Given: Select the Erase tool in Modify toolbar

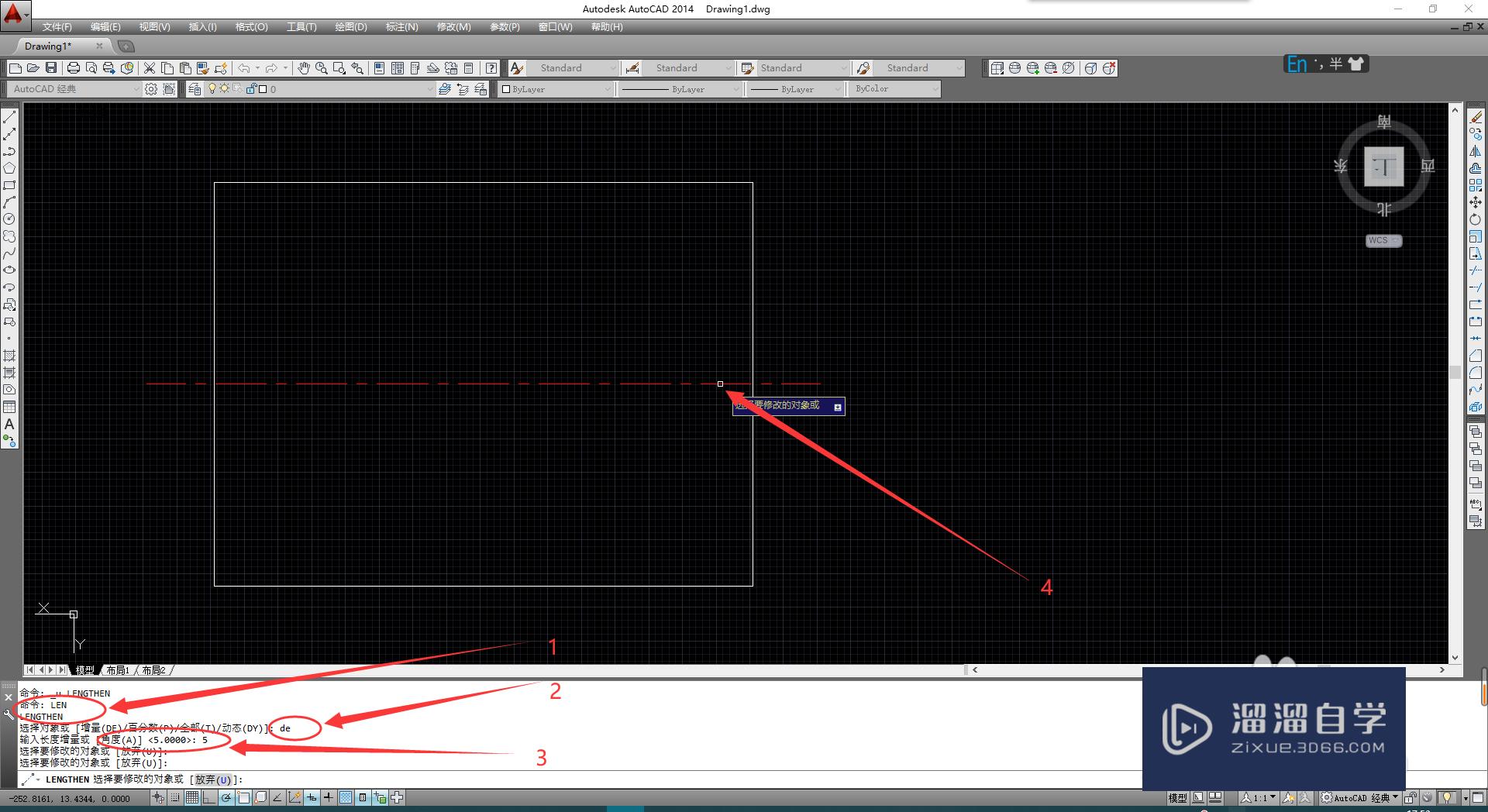Looking at the screenshot, I should 1476,117.
